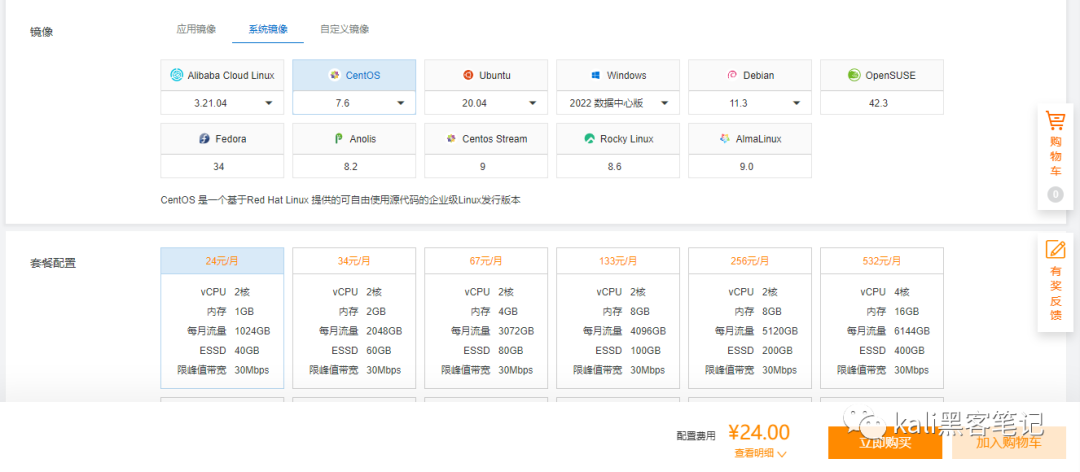The width and height of the screenshot is (1080, 472).
Task: Click Rocky Linux version 8.6
Action: (618, 166)
